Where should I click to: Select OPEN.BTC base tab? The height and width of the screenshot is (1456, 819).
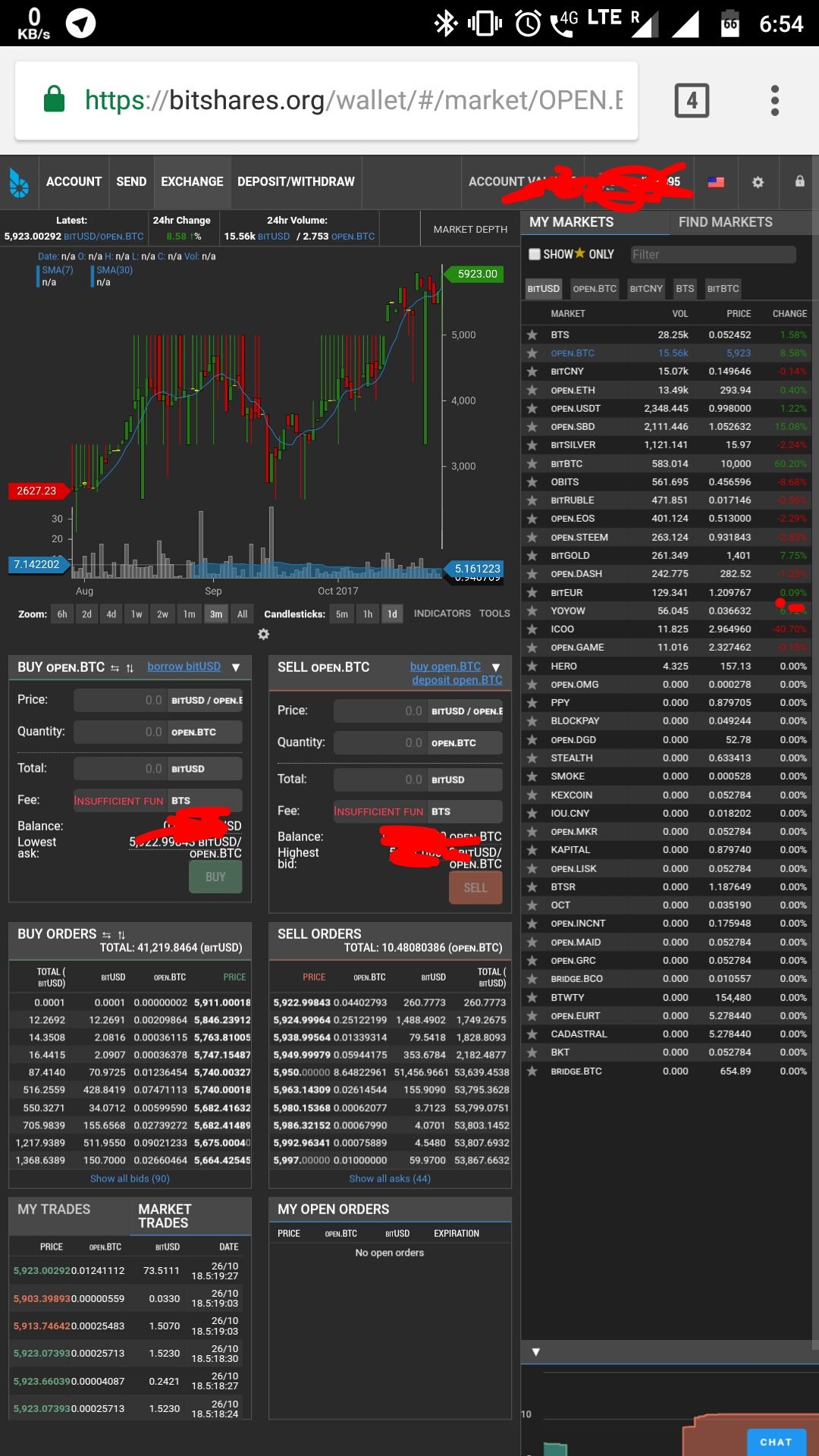pos(595,289)
